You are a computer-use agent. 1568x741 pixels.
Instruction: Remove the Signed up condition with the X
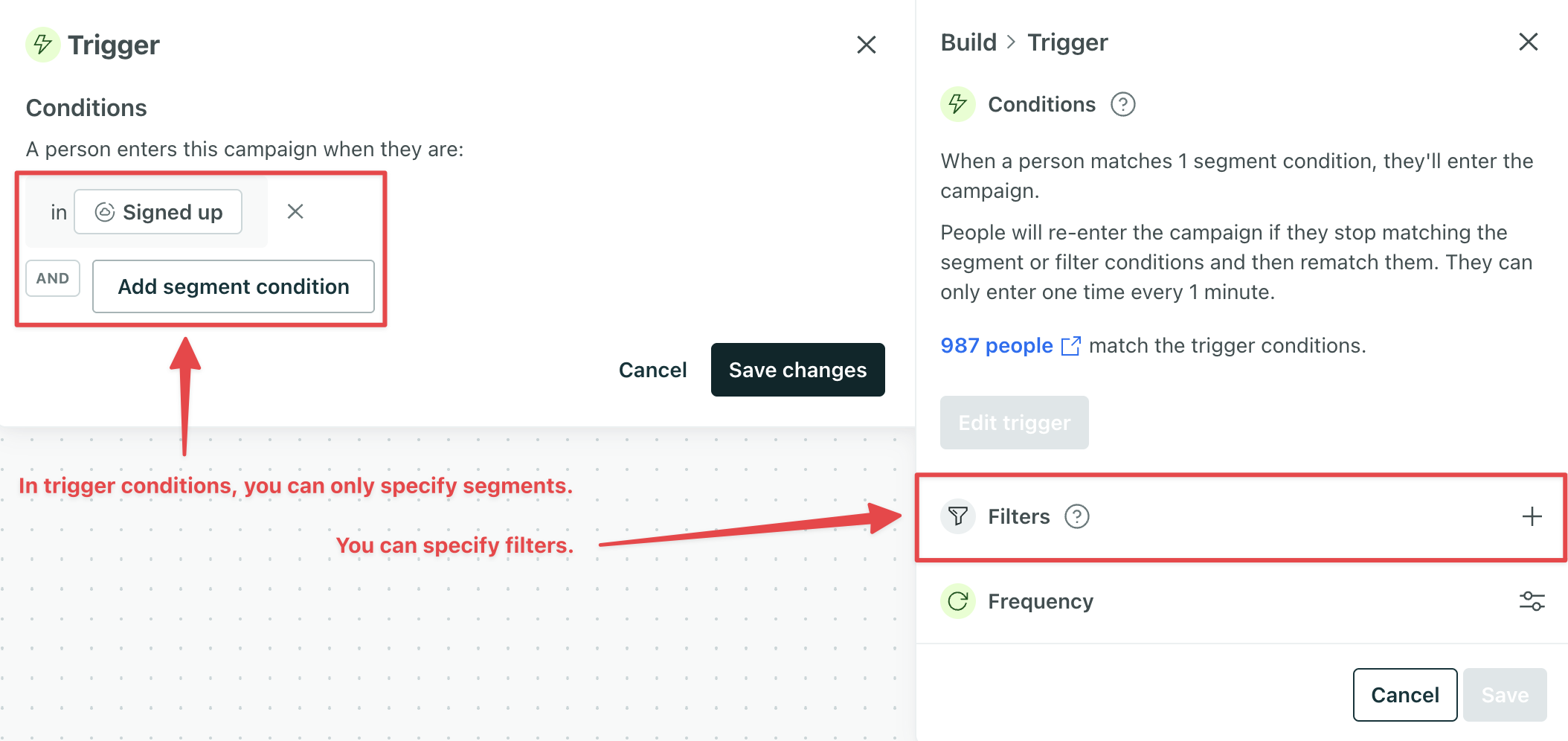[x=295, y=212]
